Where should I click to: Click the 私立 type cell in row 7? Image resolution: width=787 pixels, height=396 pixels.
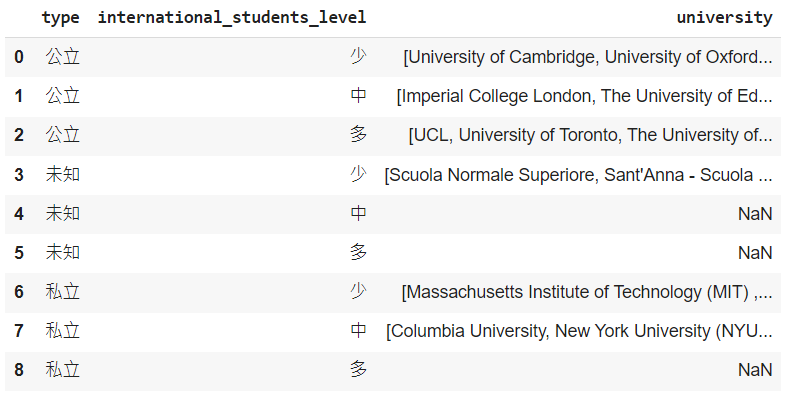pyautogui.click(x=63, y=331)
